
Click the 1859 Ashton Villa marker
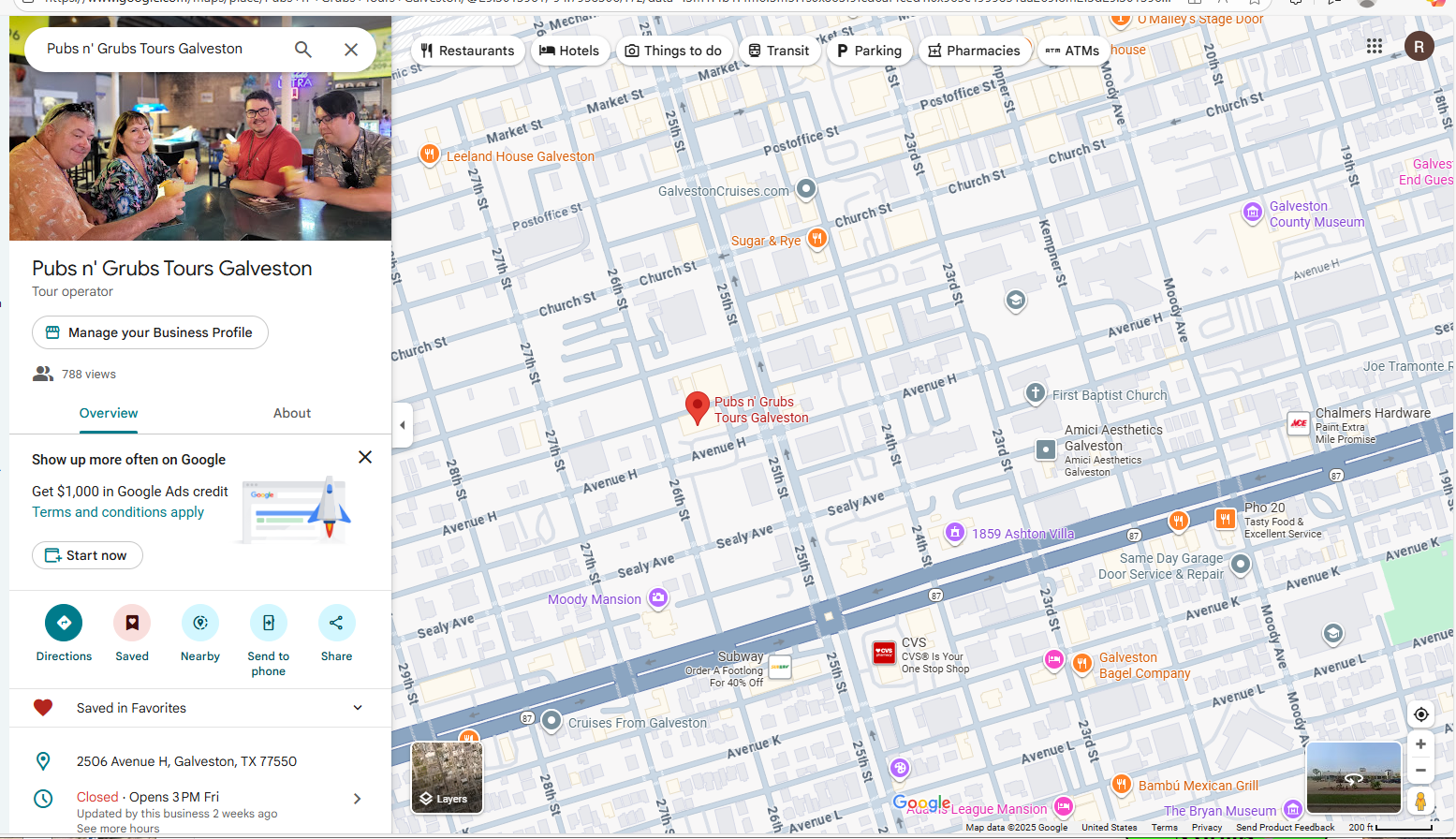coord(954,533)
